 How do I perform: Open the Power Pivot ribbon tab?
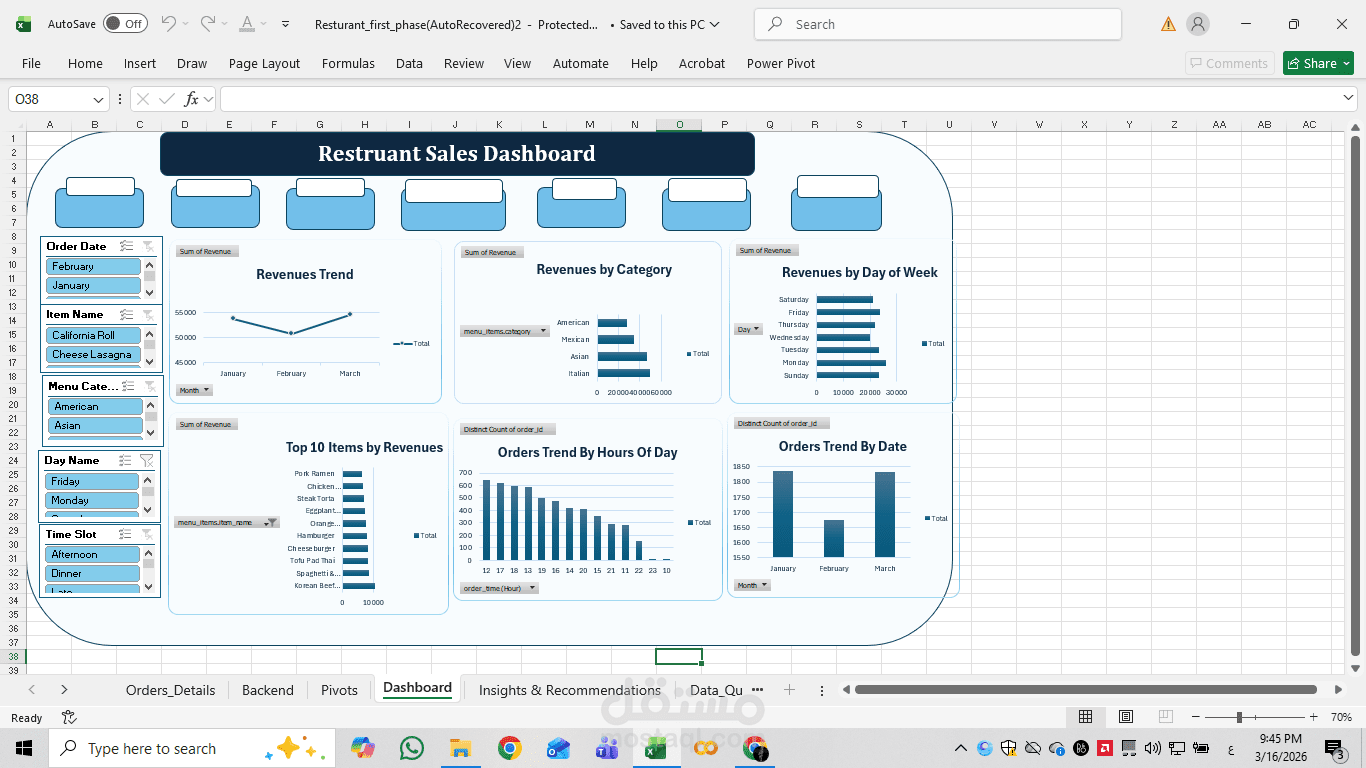pos(780,63)
